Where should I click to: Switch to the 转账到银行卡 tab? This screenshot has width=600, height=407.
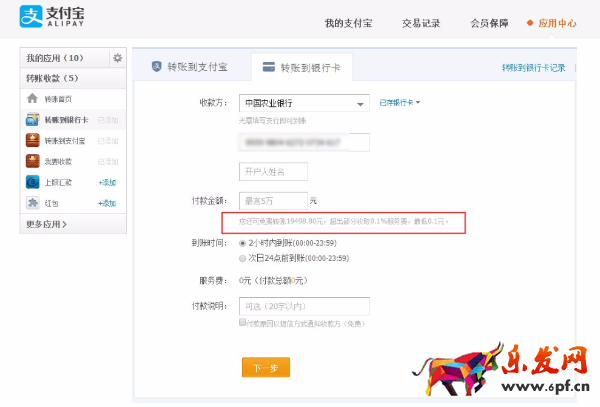[x=302, y=67]
